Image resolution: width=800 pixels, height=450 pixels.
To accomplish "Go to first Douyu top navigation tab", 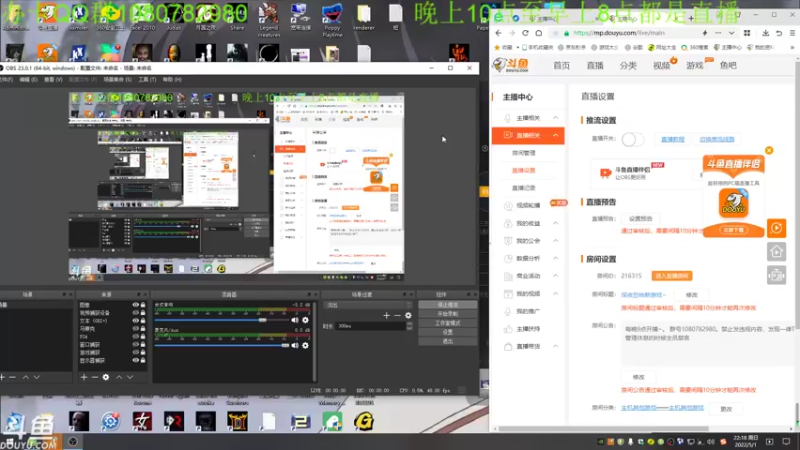I will pyautogui.click(x=562, y=65).
